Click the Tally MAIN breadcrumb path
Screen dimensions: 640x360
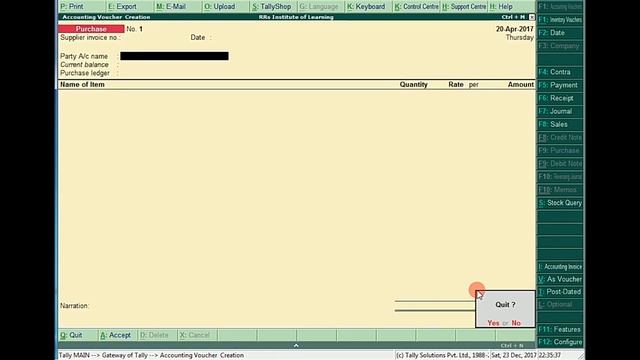151,355
